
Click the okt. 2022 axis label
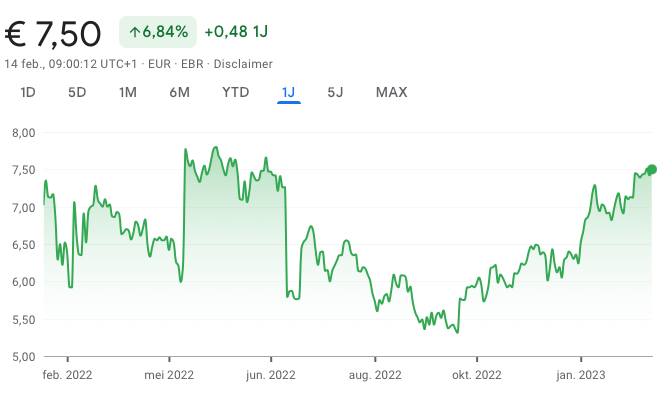coord(477,375)
